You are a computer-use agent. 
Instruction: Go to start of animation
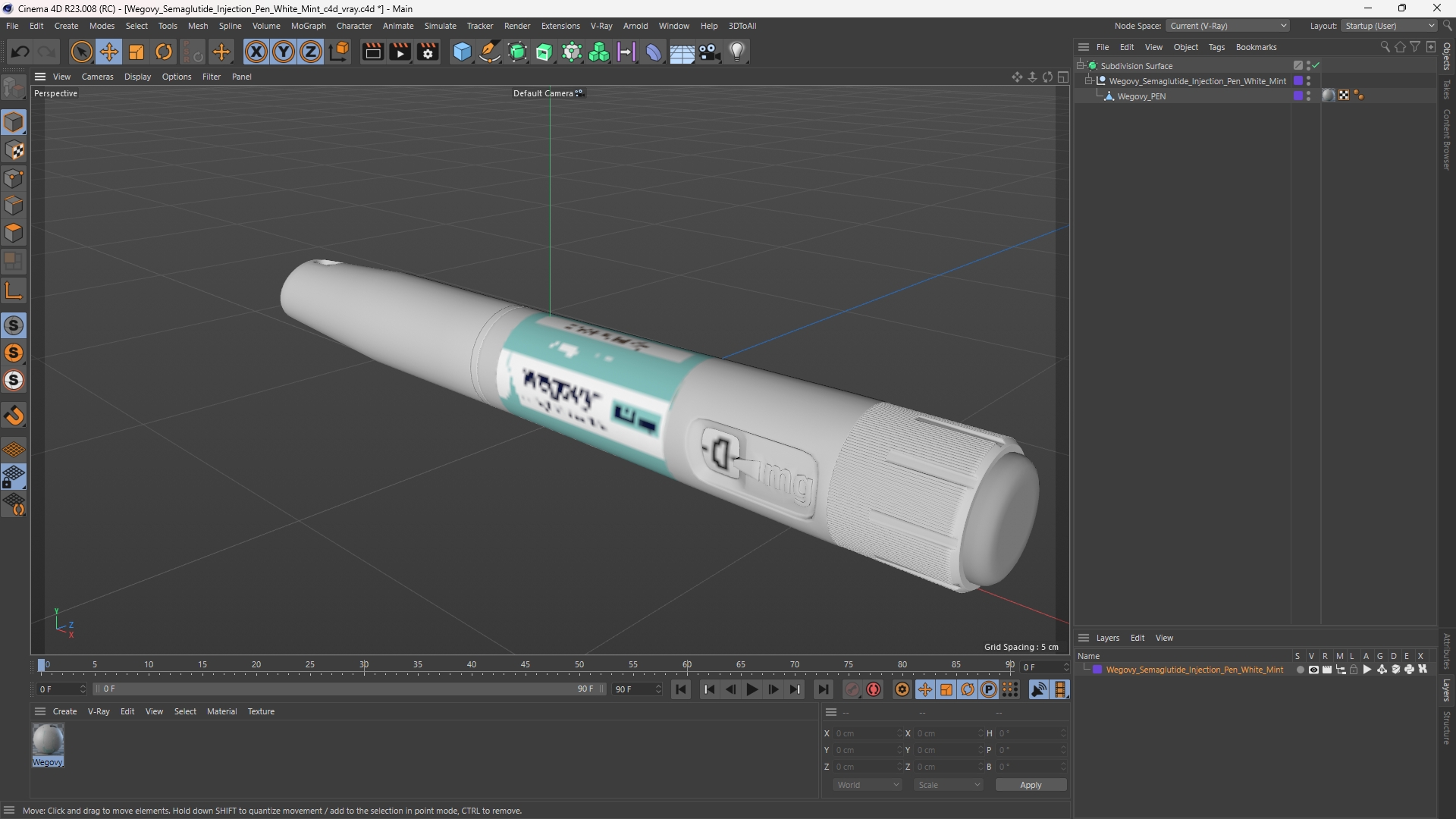681,689
